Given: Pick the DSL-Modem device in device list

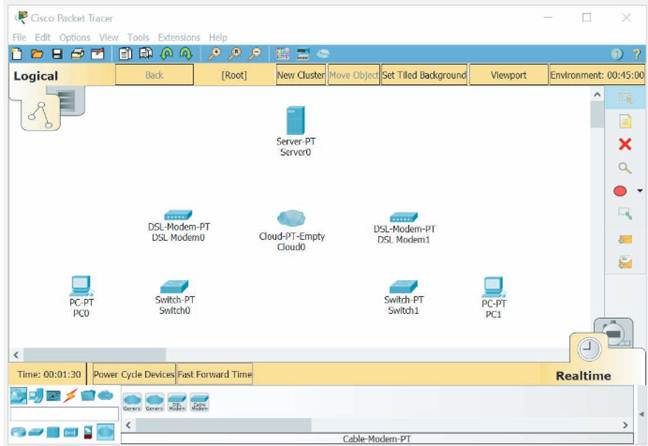Looking at the screenshot, I should click(x=177, y=402).
